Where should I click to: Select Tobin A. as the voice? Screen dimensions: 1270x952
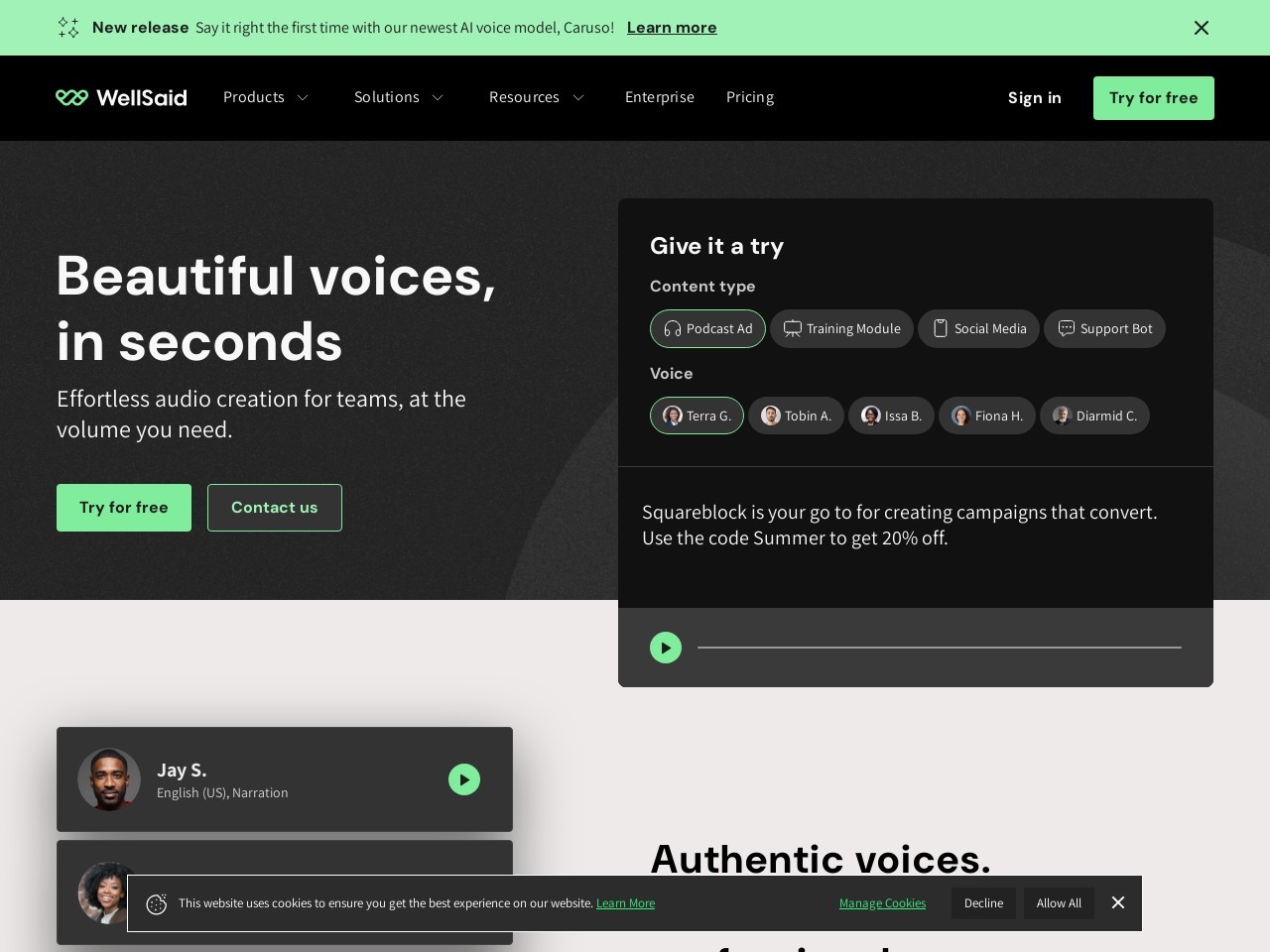pos(796,416)
